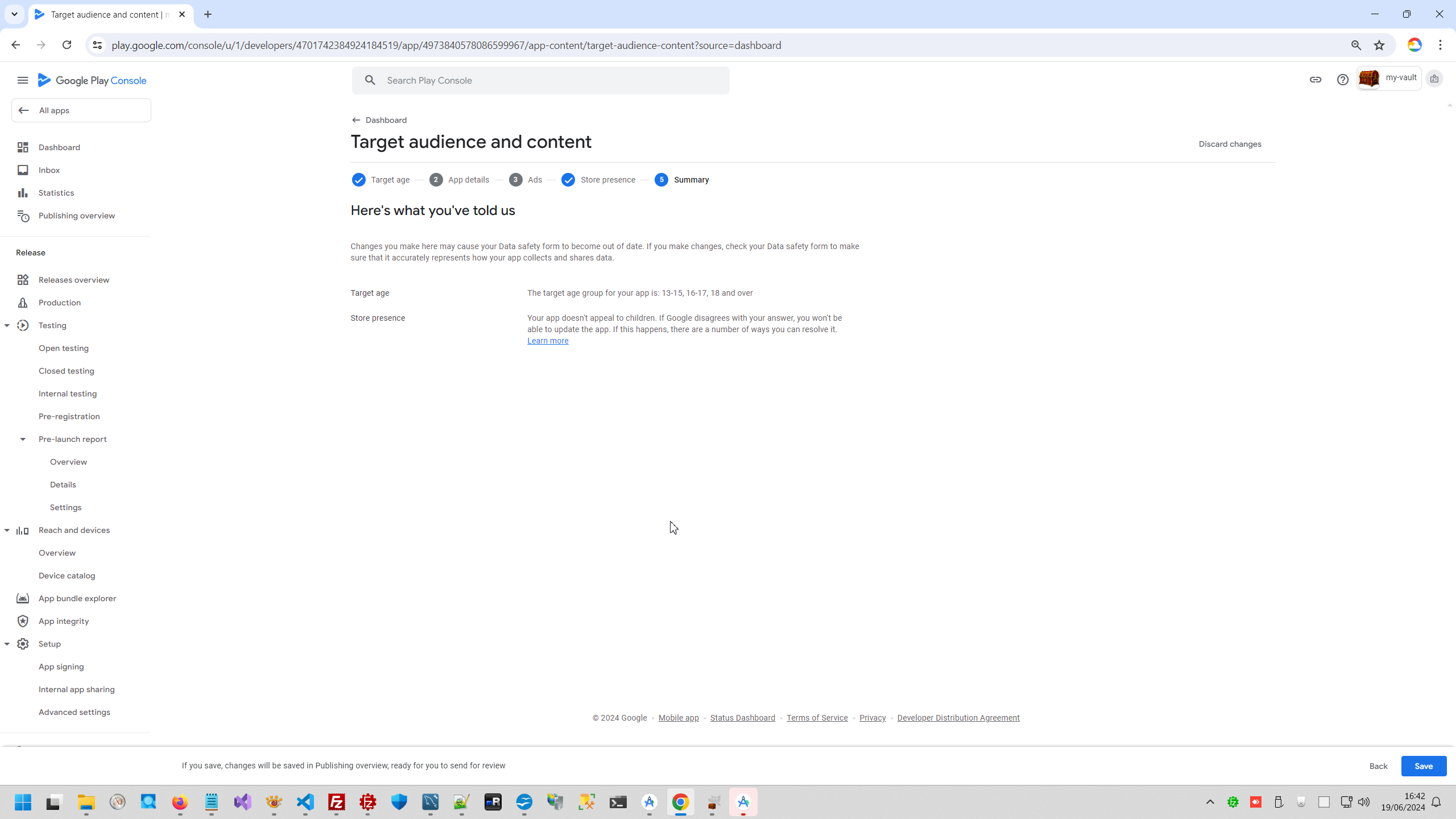Click the Learn more link

click(x=548, y=341)
